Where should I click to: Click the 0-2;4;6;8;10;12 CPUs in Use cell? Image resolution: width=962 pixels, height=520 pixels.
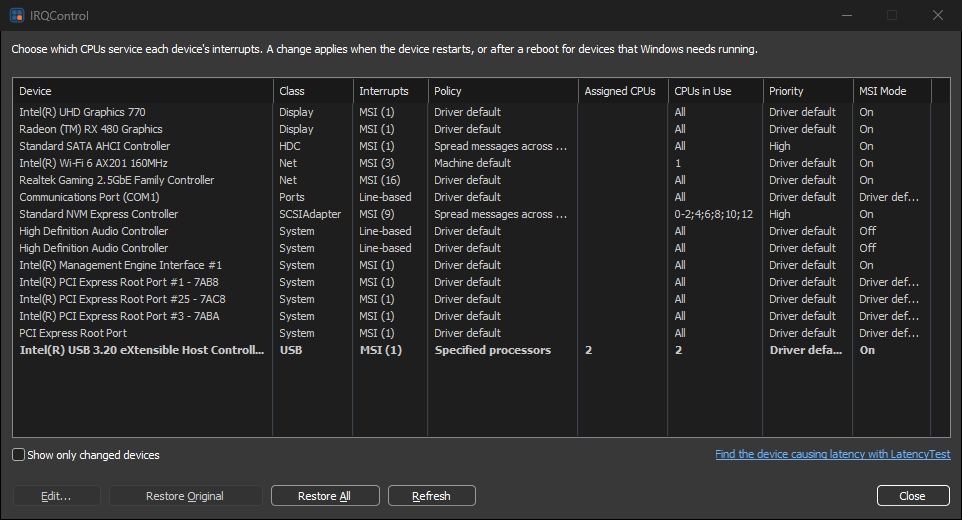click(714, 214)
